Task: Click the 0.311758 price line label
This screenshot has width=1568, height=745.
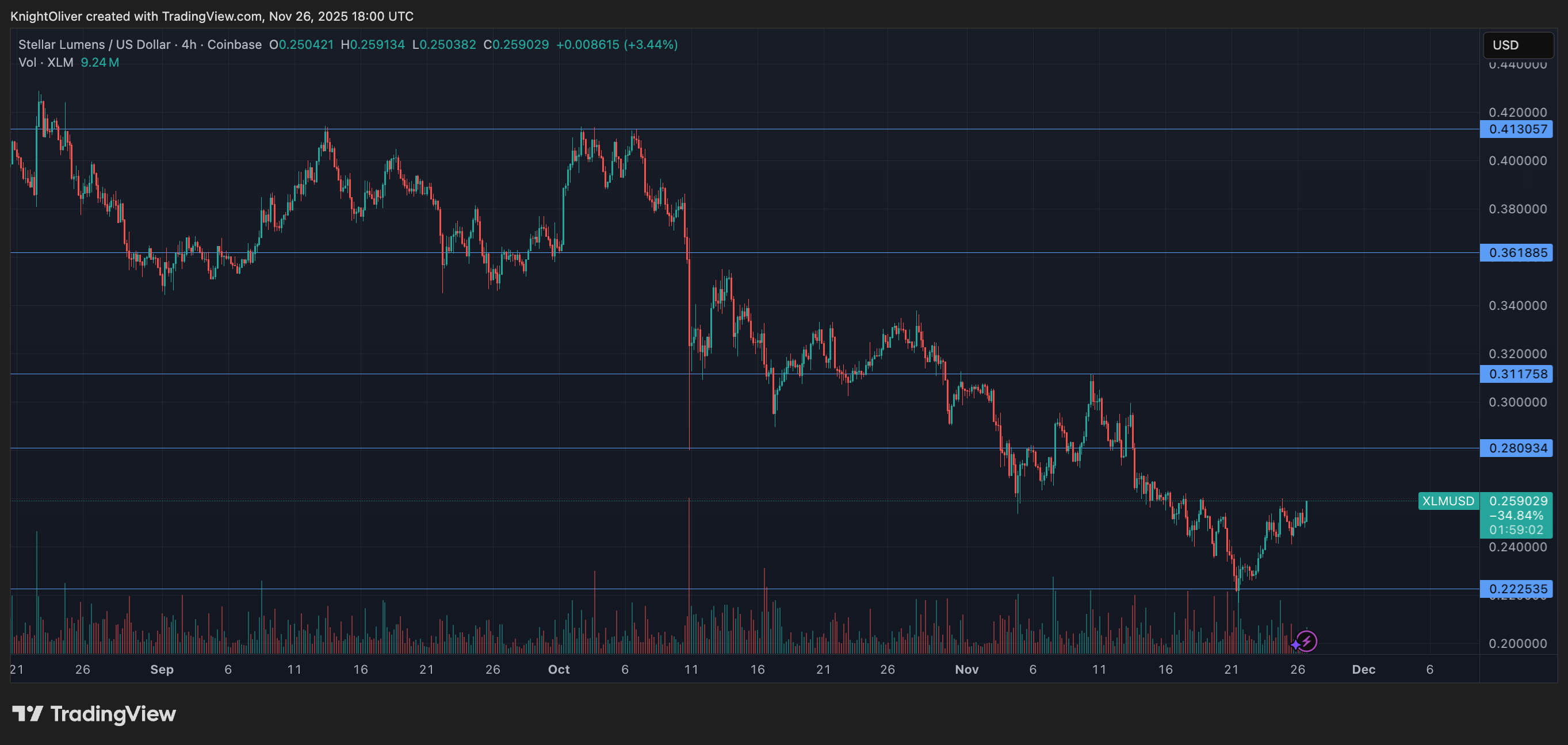Action: point(1516,374)
